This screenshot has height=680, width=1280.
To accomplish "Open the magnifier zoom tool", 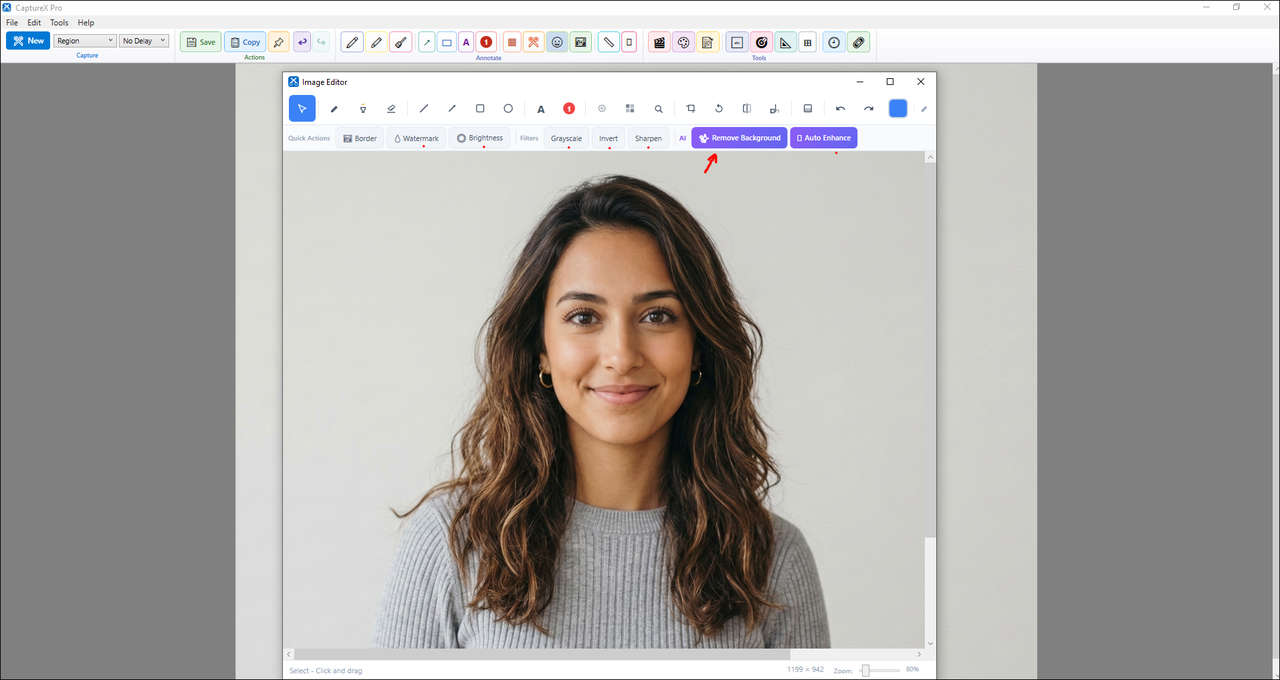I will coord(657,108).
